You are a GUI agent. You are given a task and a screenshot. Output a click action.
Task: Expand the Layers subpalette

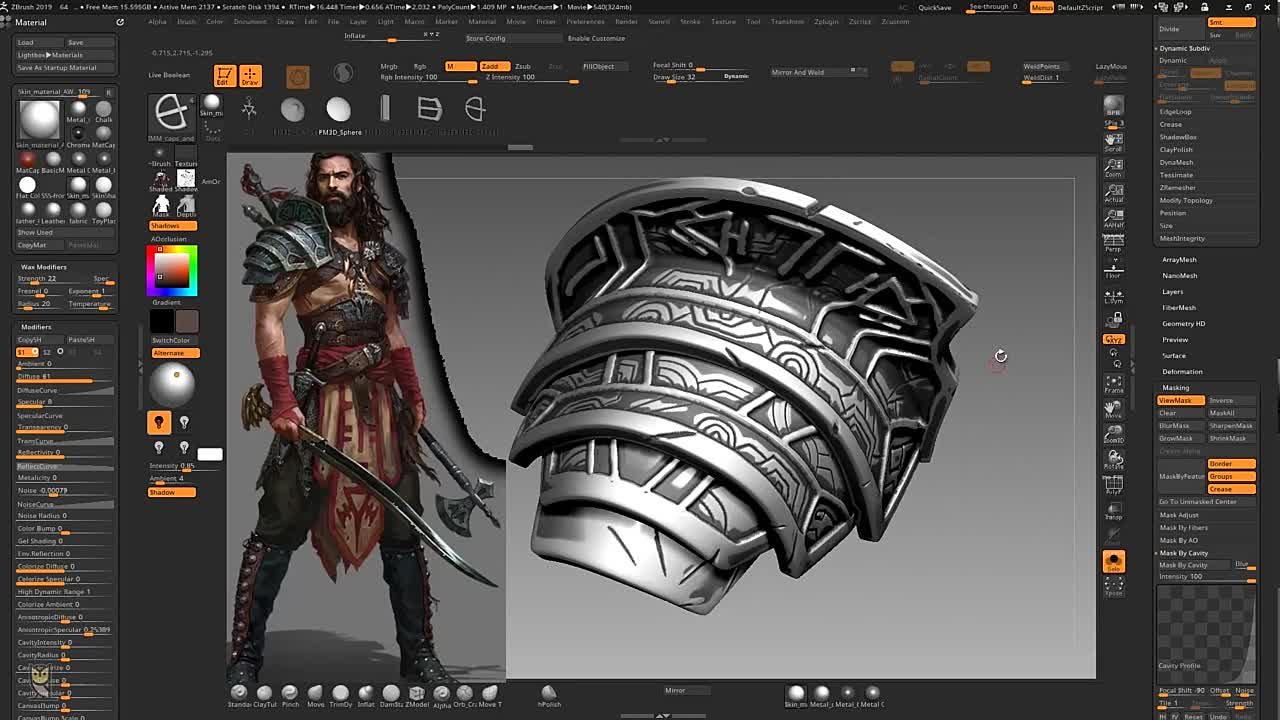[x=1173, y=291]
